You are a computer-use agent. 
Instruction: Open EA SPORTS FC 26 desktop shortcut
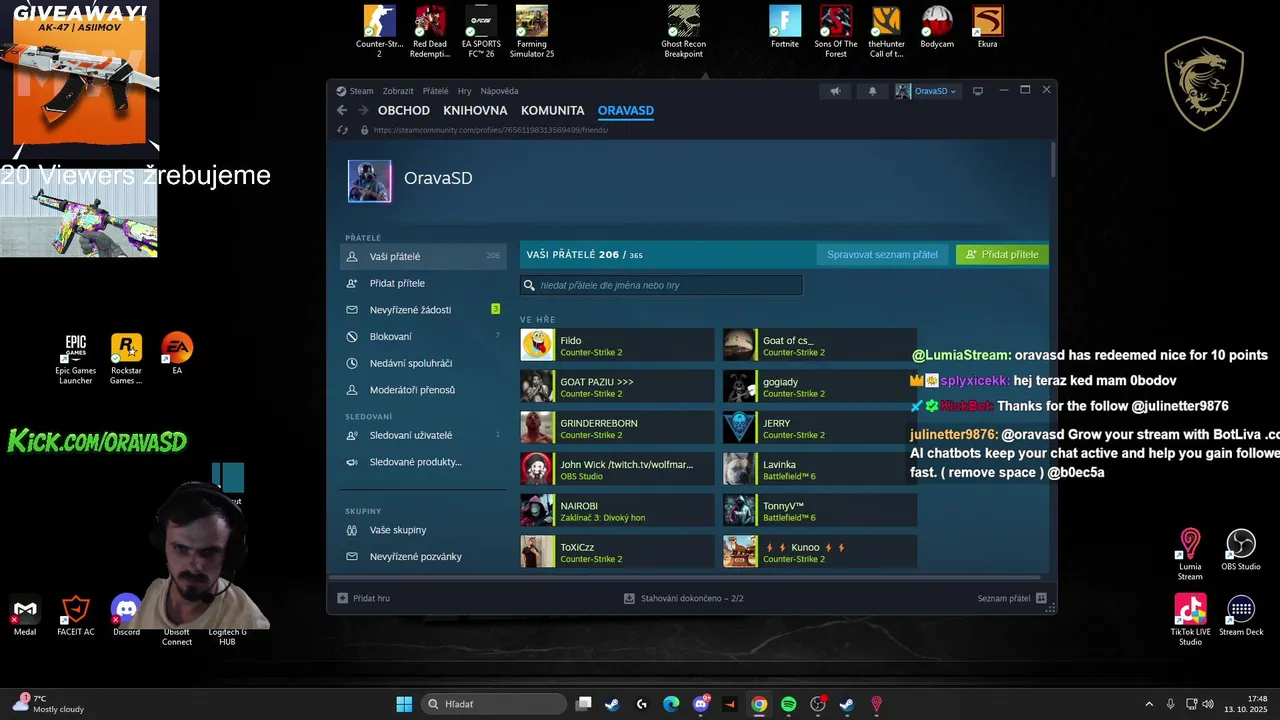point(481,32)
